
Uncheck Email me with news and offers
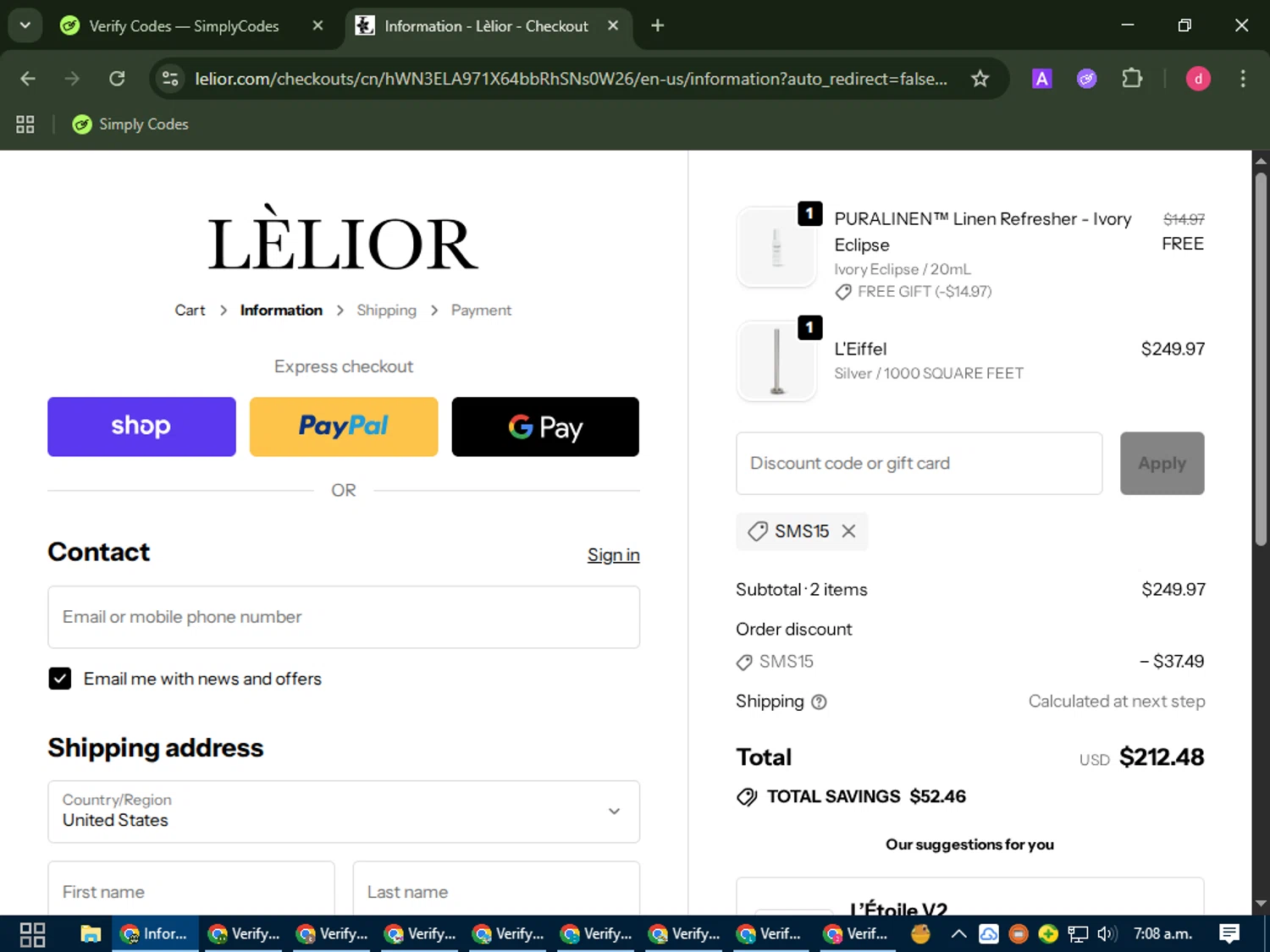click(x=60, y=679)
